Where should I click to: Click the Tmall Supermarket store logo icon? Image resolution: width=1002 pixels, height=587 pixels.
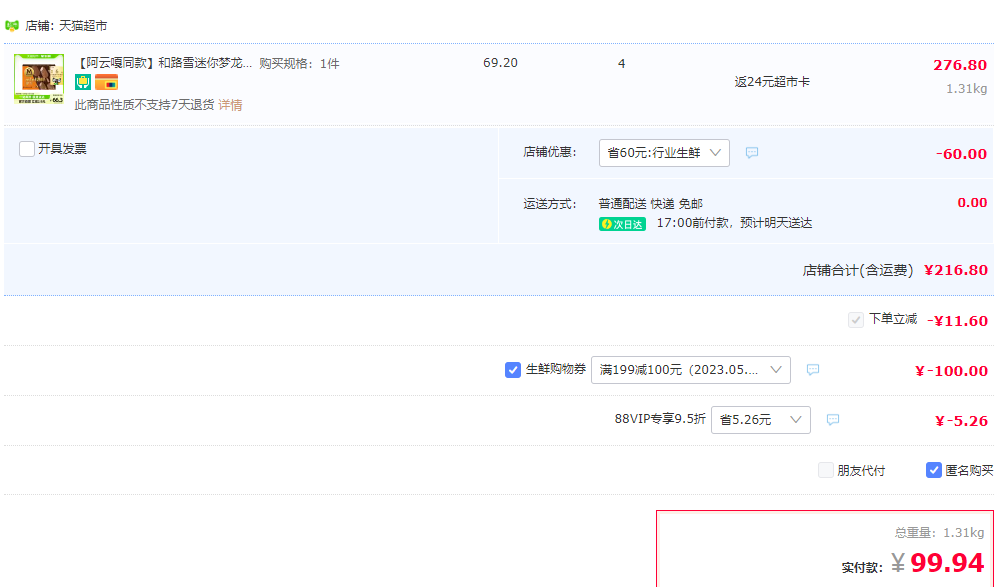(x=12, y=26)
